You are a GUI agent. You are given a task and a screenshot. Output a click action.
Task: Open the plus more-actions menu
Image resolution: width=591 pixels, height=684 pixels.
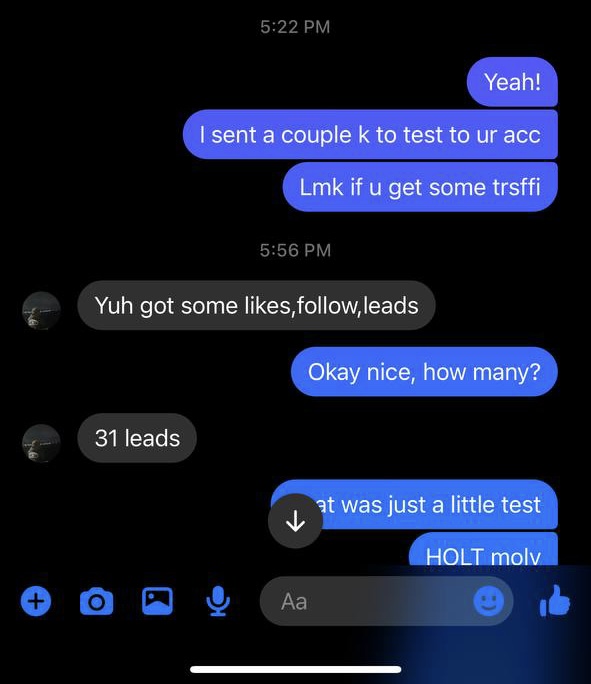36,602
